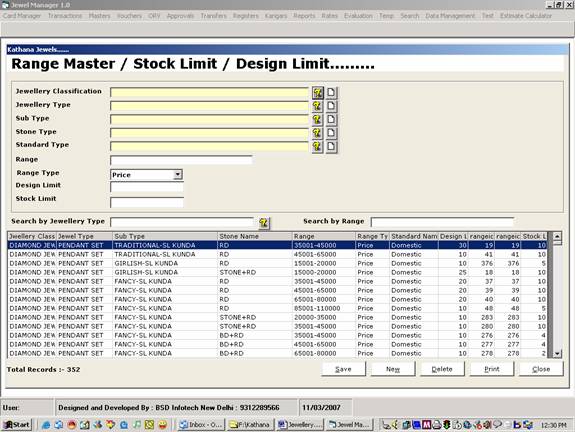This screenshot has height=432, width=575.
Task: Click the New button
Action: 393,369
